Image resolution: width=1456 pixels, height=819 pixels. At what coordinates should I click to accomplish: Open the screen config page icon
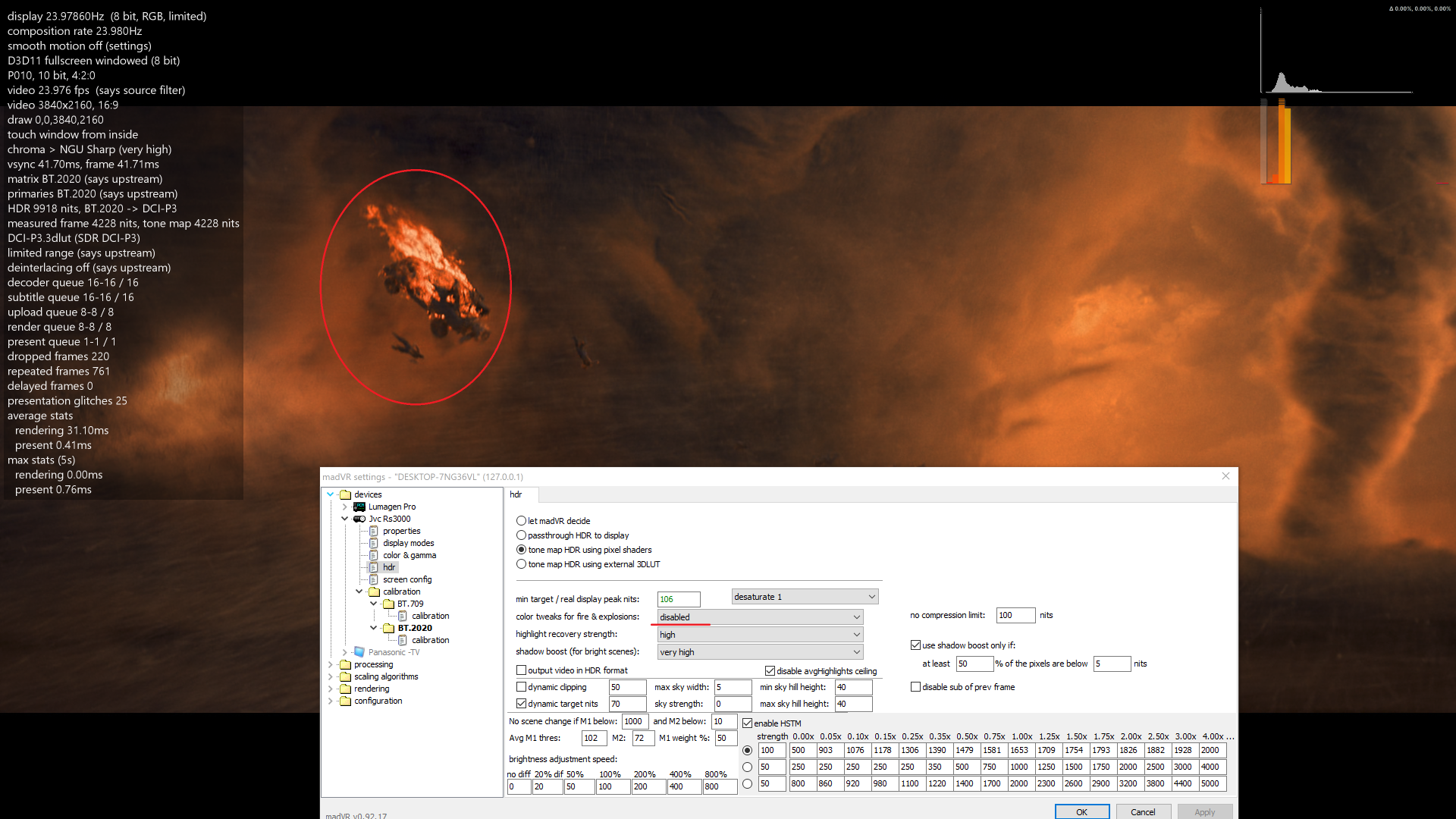click(x=374, y=579)
